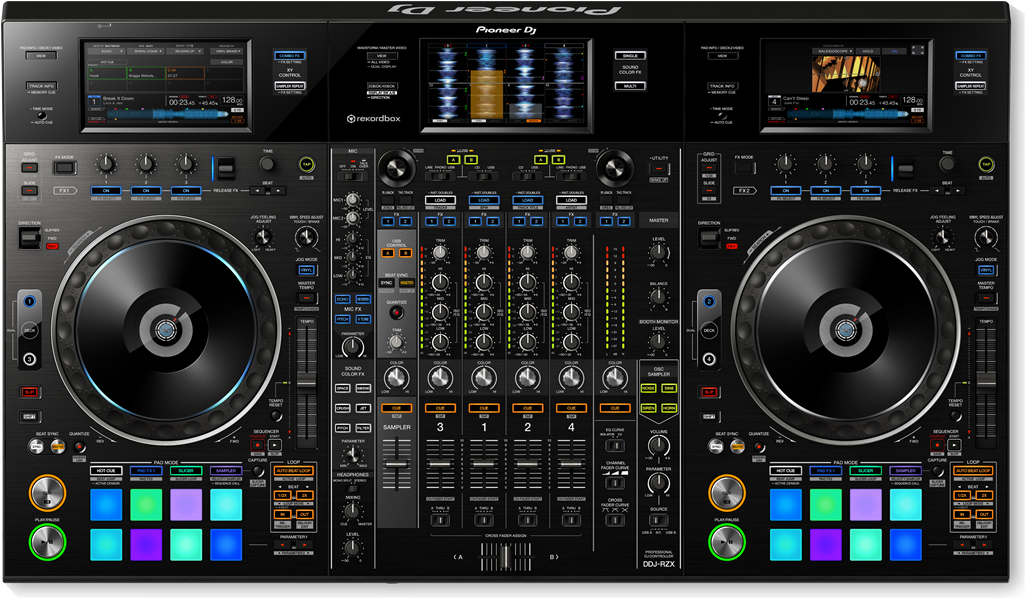Enable the ECHO button in Mic FX
The height and width of the screenshot is (598, 1025).
tap(343, 298)
